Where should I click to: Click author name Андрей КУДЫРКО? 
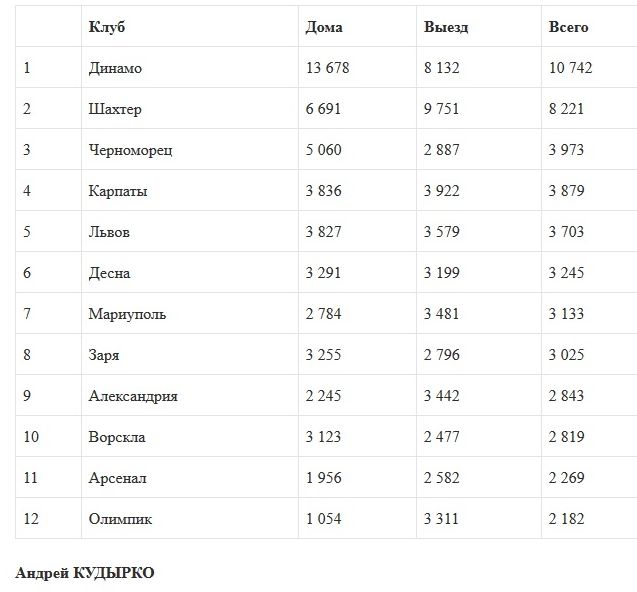pos(85,573)
